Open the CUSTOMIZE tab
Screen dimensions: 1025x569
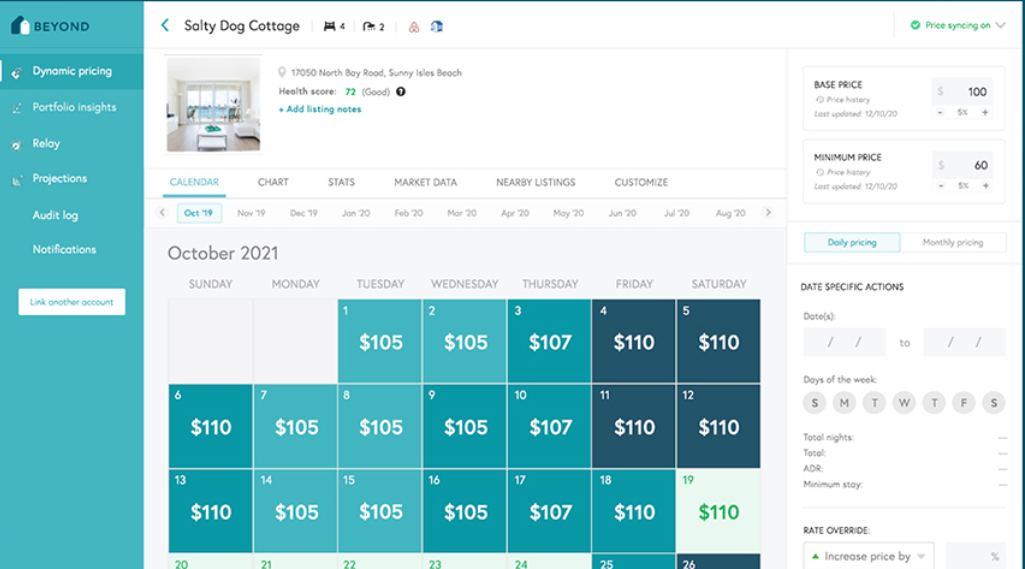pos(641,182)
